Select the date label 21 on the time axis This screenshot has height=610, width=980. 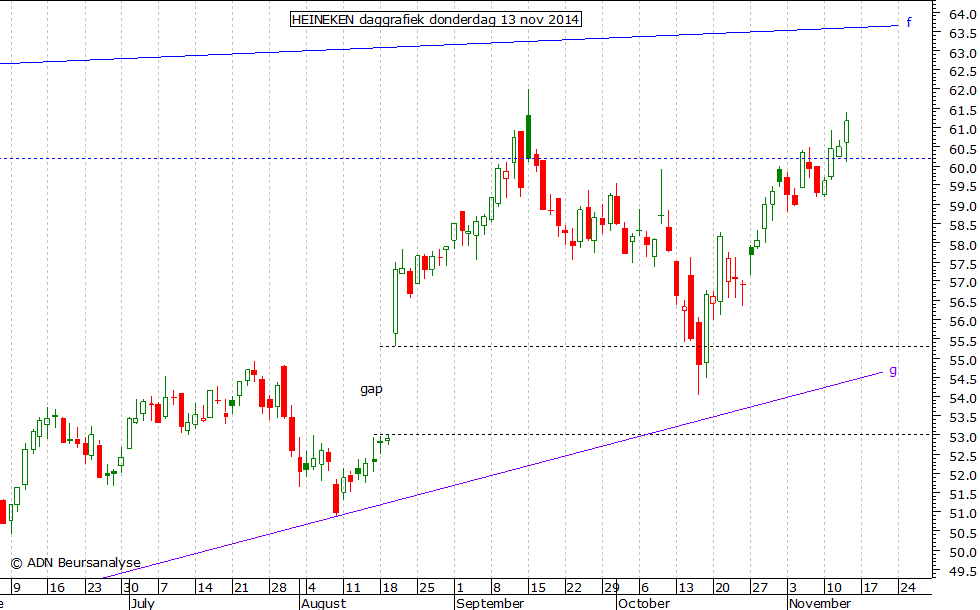pos(241,588)
